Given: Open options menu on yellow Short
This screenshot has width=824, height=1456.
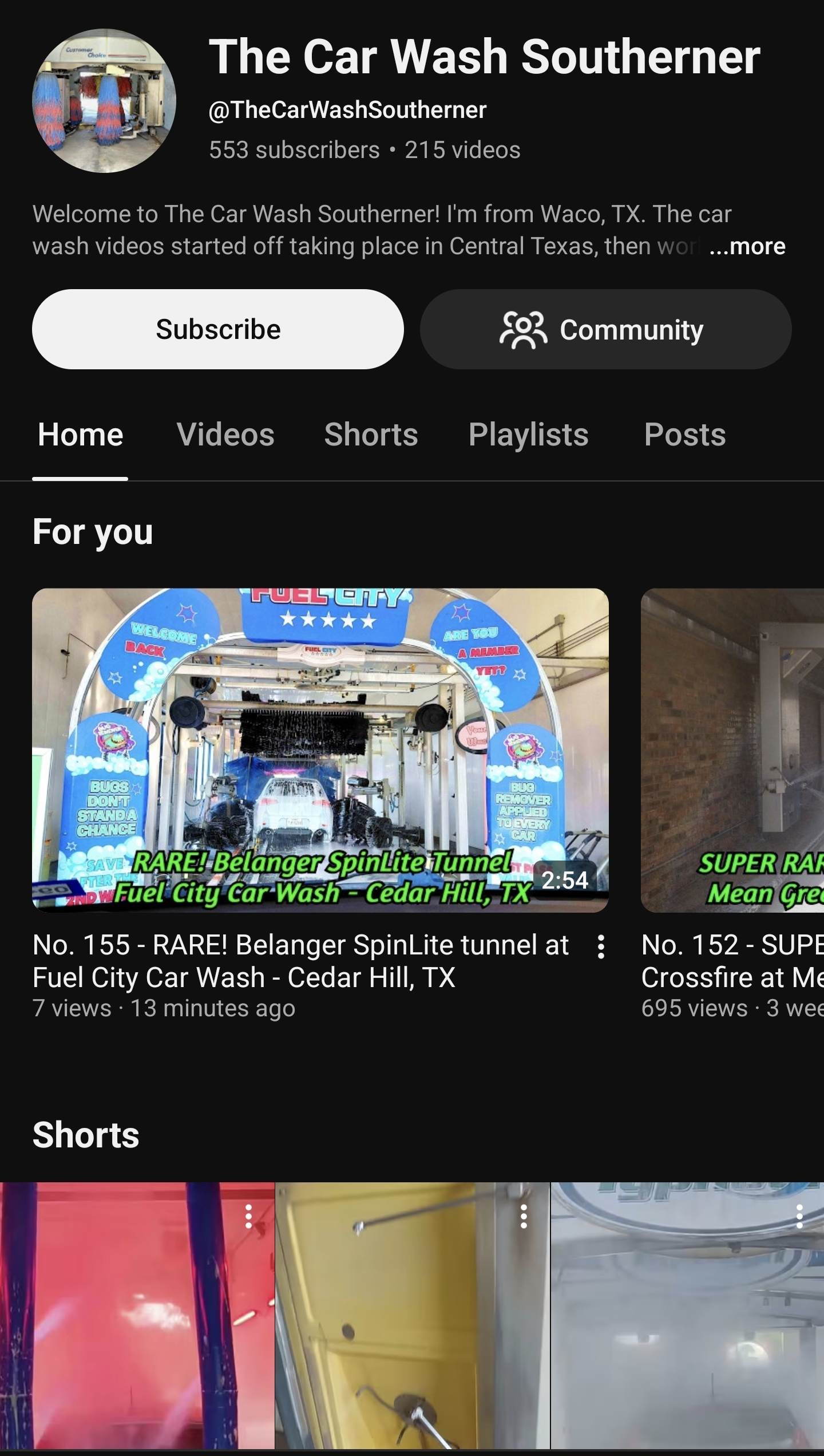Looking at the screenshot, I should pyautogui.click(x=524, y=1216).
